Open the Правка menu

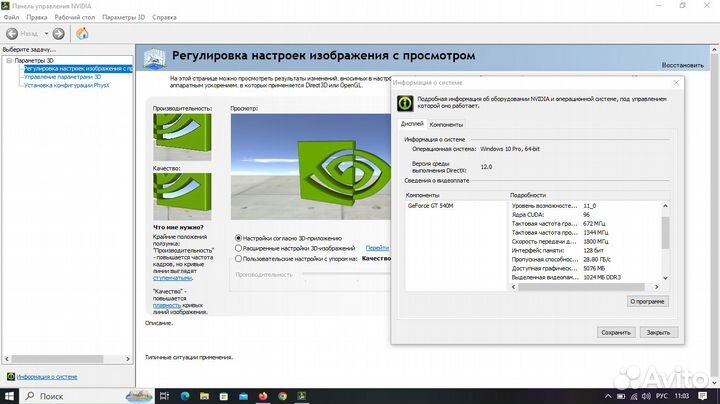37,17
